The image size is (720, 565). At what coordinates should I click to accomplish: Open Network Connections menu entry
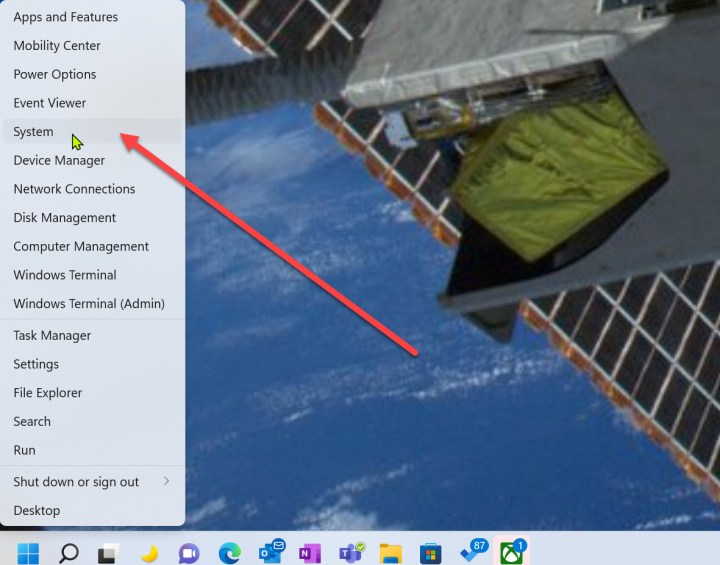coord(74,189)
